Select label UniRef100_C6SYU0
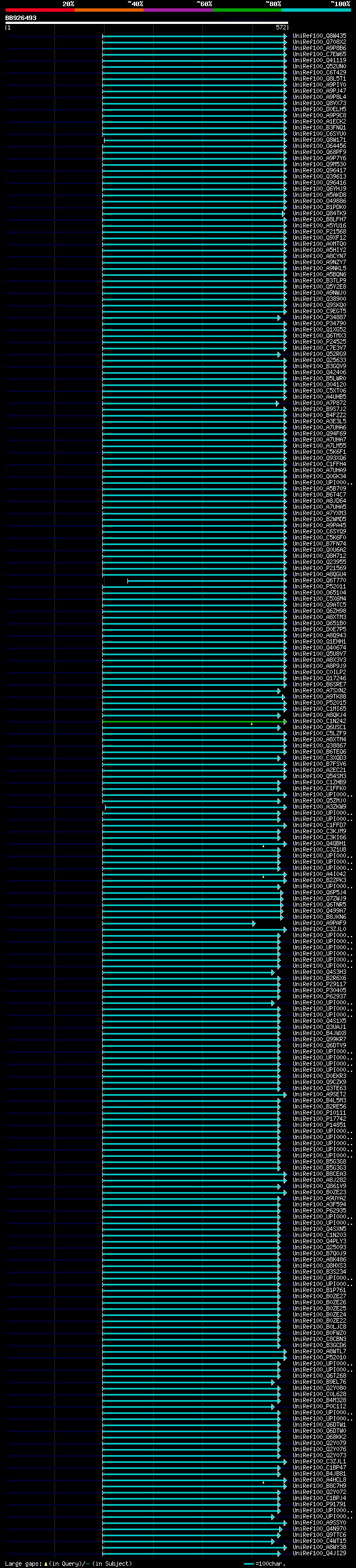The width and height of the screenshot is (356, 1568). pos(319,133)
